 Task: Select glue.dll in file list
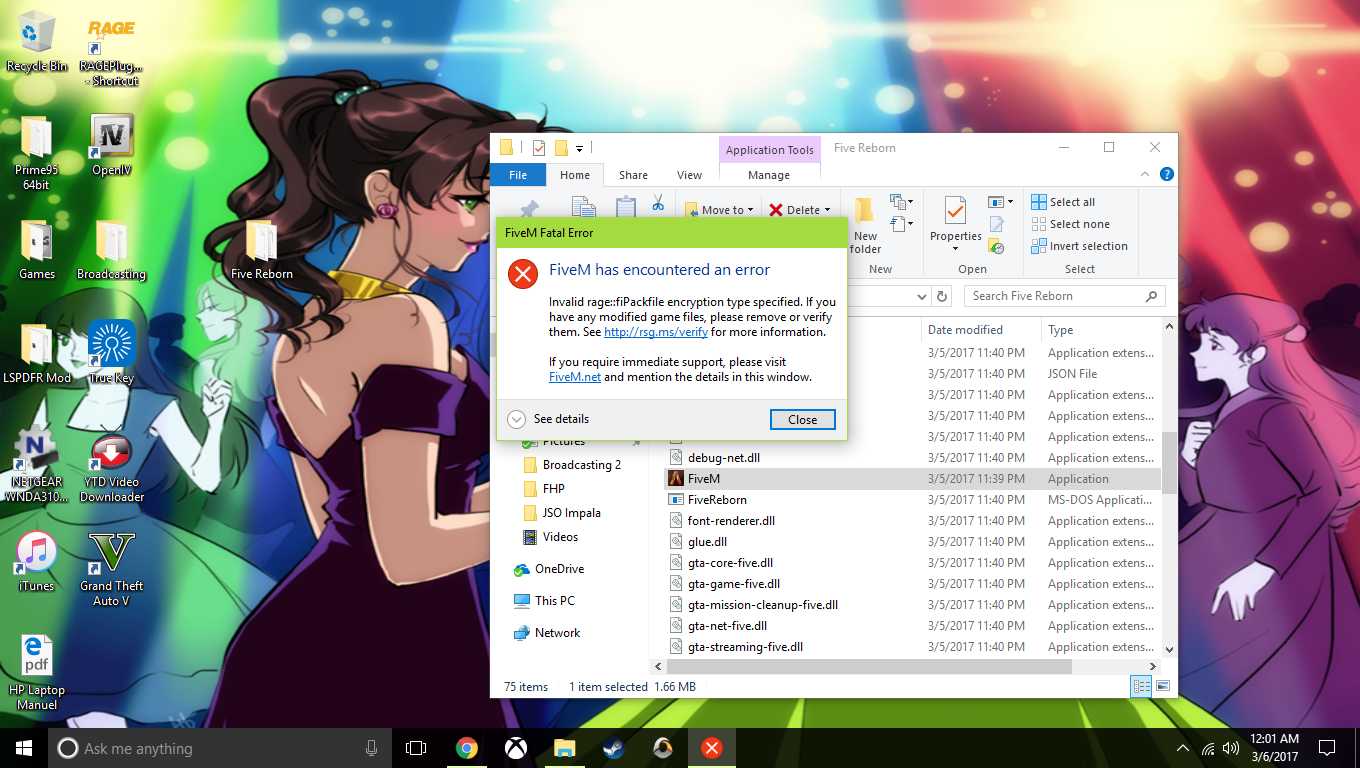coord(707,542)
